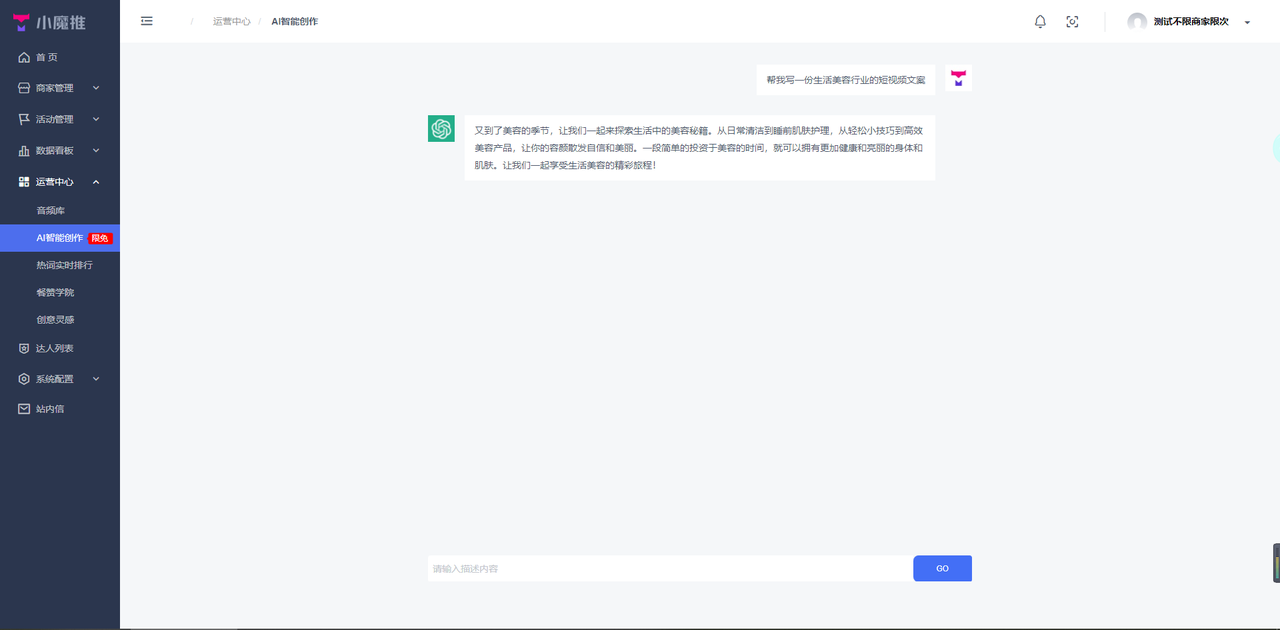Click the scrollbar on the right edge
The height and width of the screenshot is (630, 1280).
(x=1275, y=560)
